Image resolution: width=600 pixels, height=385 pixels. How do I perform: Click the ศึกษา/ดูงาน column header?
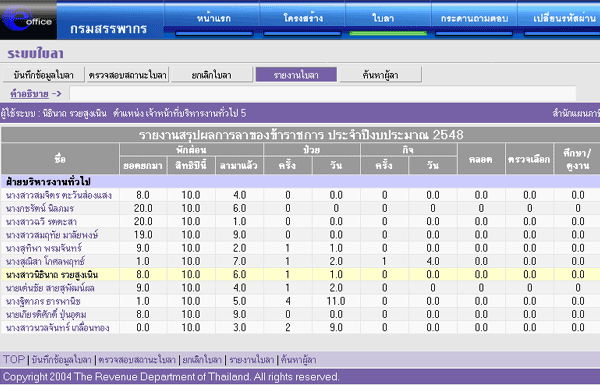click(x=577, y=159)
